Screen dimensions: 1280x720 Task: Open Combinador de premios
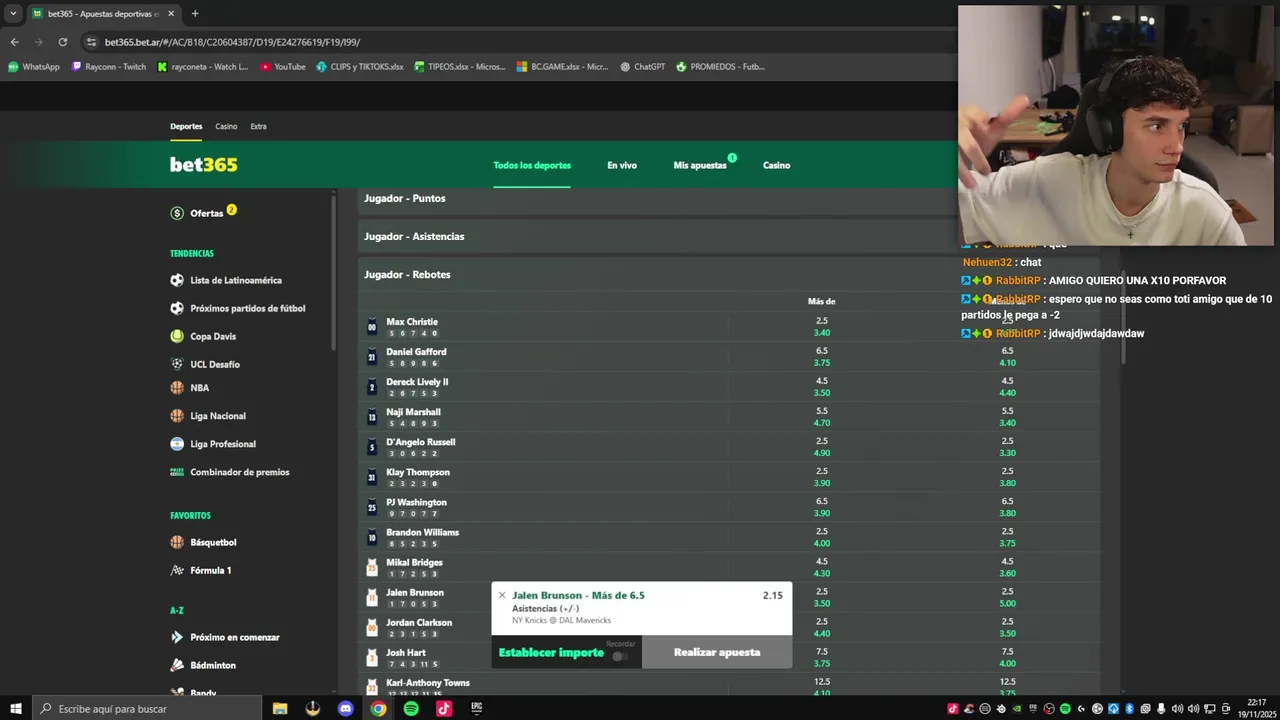click(x=239, y=472)
